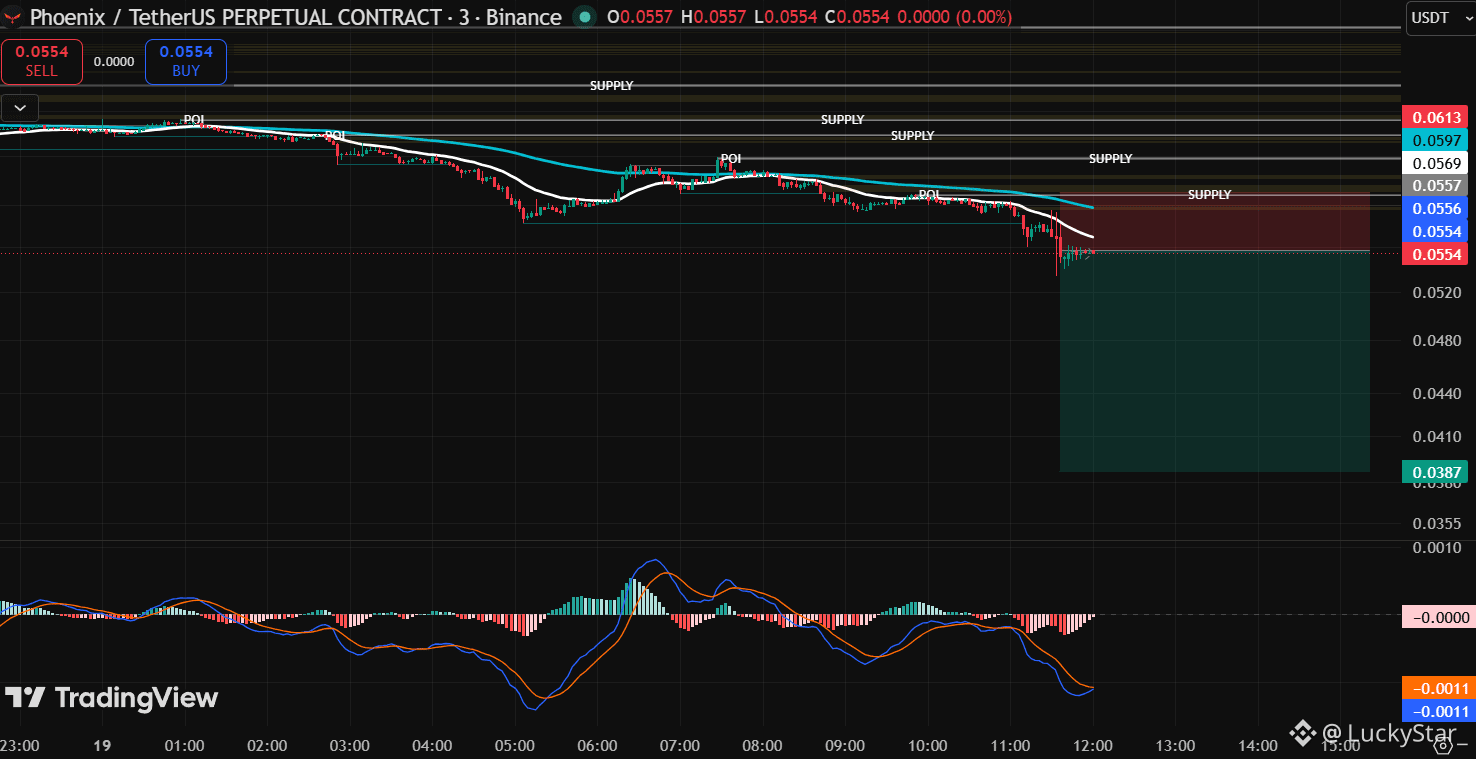The width and height of the screenshot is (1476, 759).
Task: Click the date label 19 on time axis
Action: [x=101, y=745]
